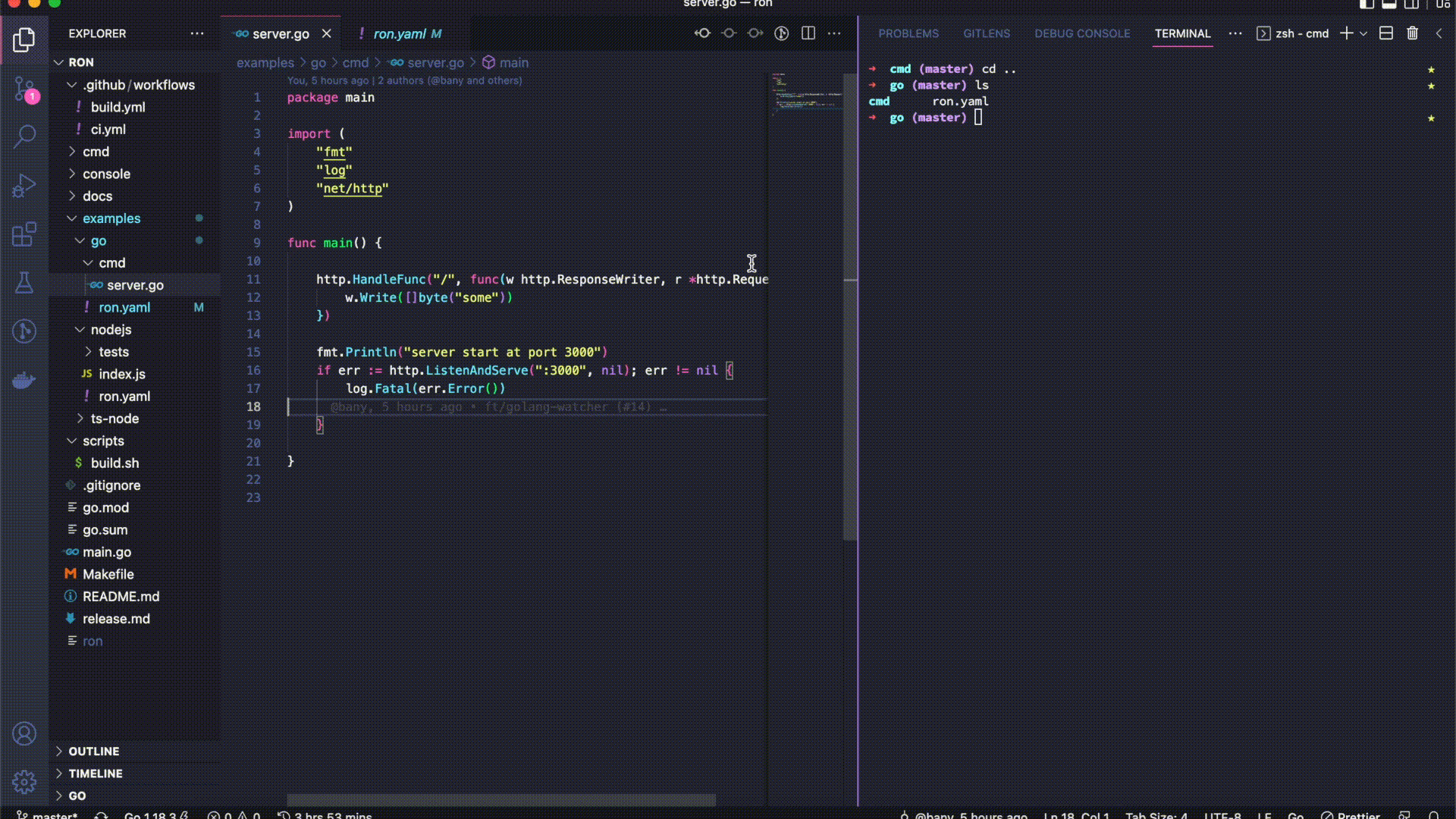
Task: Open new terminal launch profile dropdown
Action: pyautogui.click(x=1363, y=33)
